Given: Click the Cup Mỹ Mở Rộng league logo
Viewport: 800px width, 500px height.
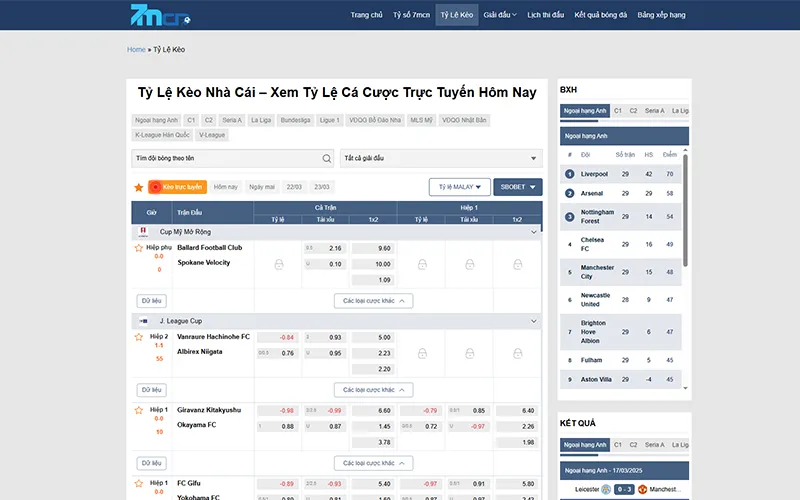Looking at the screenshot, I should [x=143, y=232].
